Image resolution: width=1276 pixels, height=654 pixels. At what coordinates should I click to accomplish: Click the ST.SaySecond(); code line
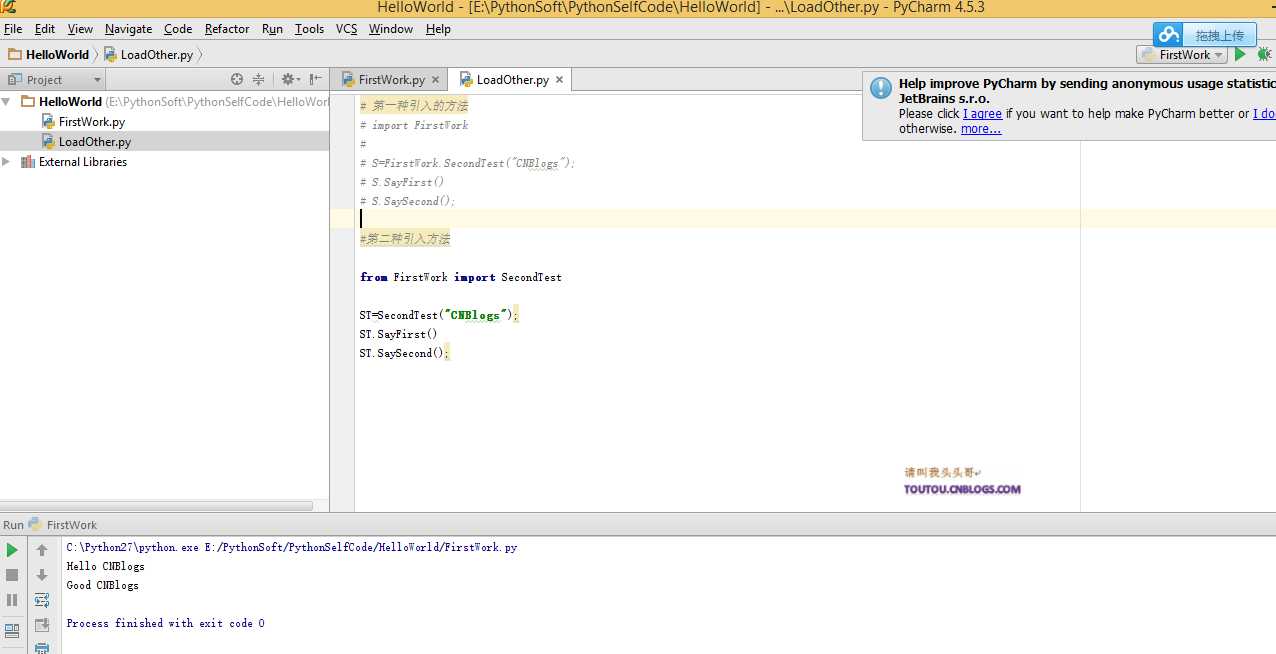click(x=405, y=353)
